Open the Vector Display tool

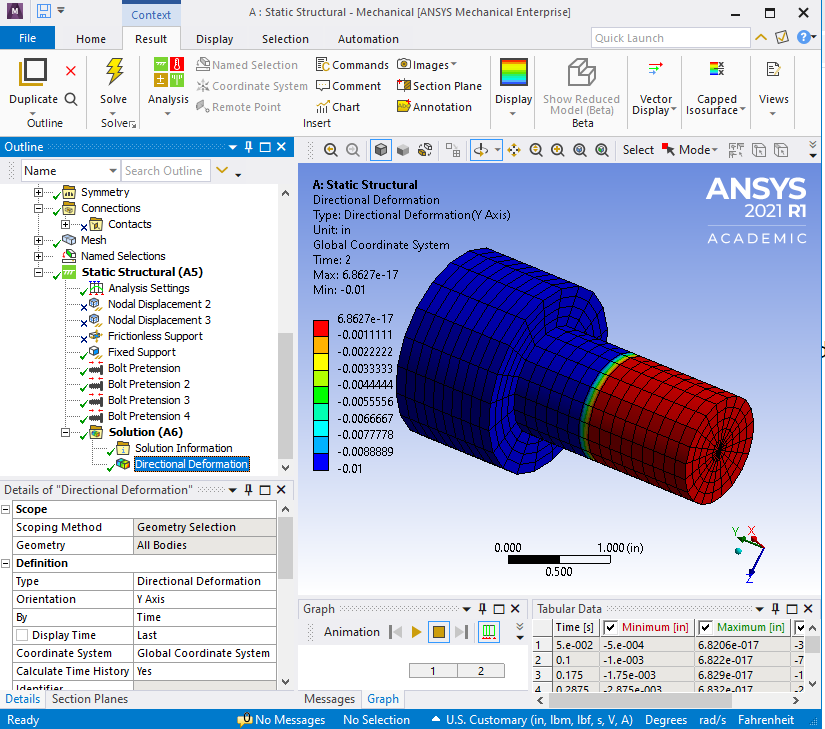(656, 70)
